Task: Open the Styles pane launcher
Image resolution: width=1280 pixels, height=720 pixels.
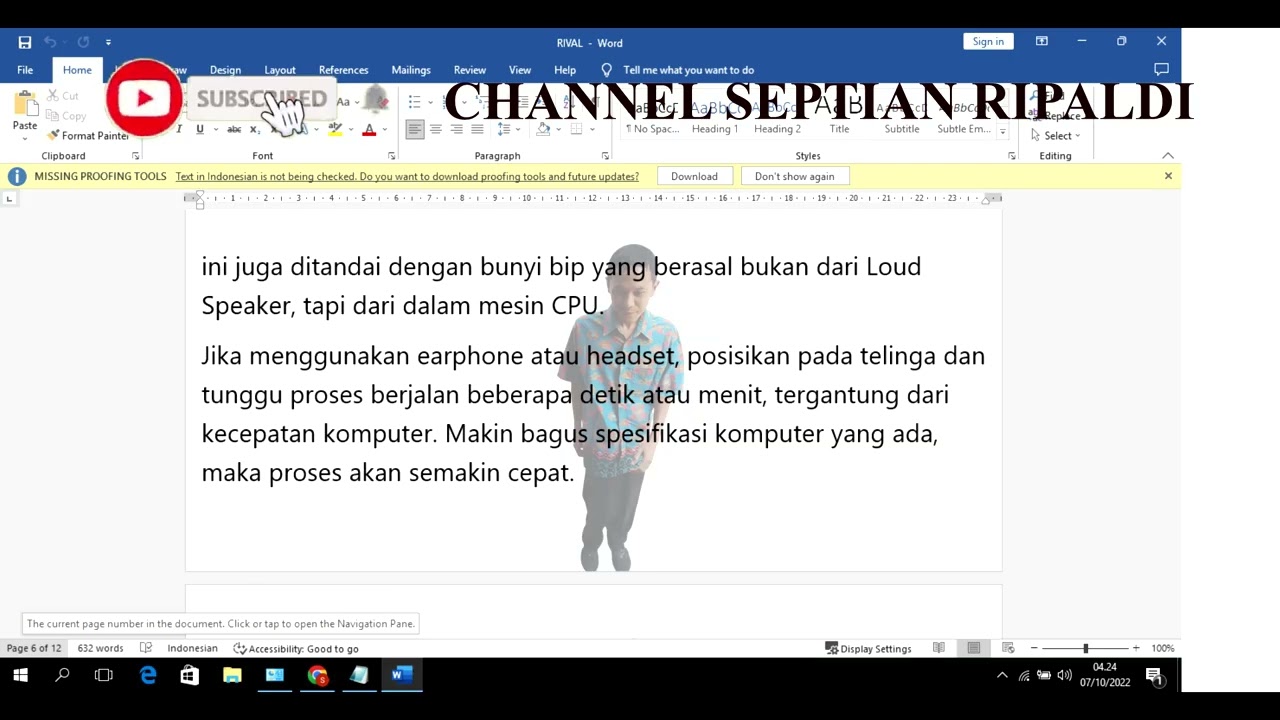Action: pos(1011,156)
